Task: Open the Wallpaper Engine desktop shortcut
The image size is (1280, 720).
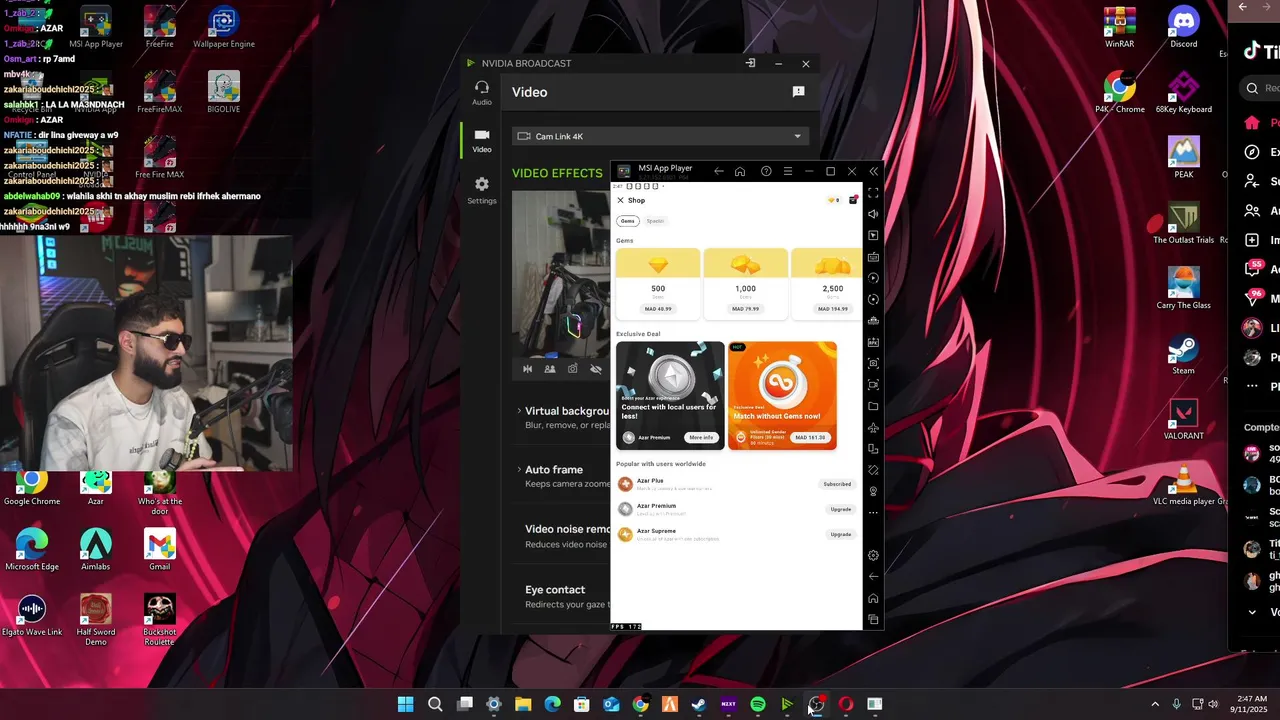Action: [x=224, y=28]
